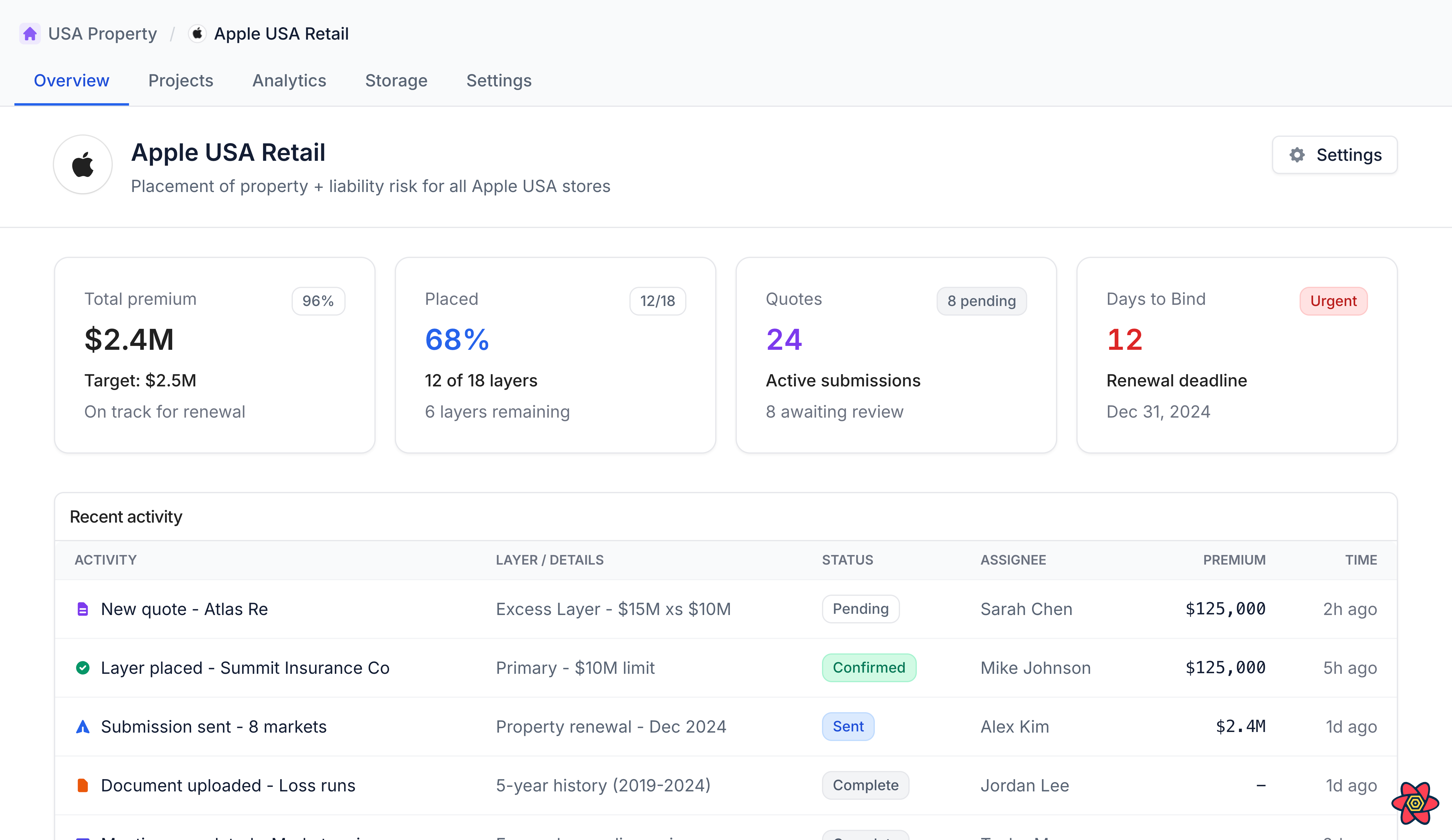
Task: Click the Pending status for Atlas Re
Action: [x=860, y=609]
